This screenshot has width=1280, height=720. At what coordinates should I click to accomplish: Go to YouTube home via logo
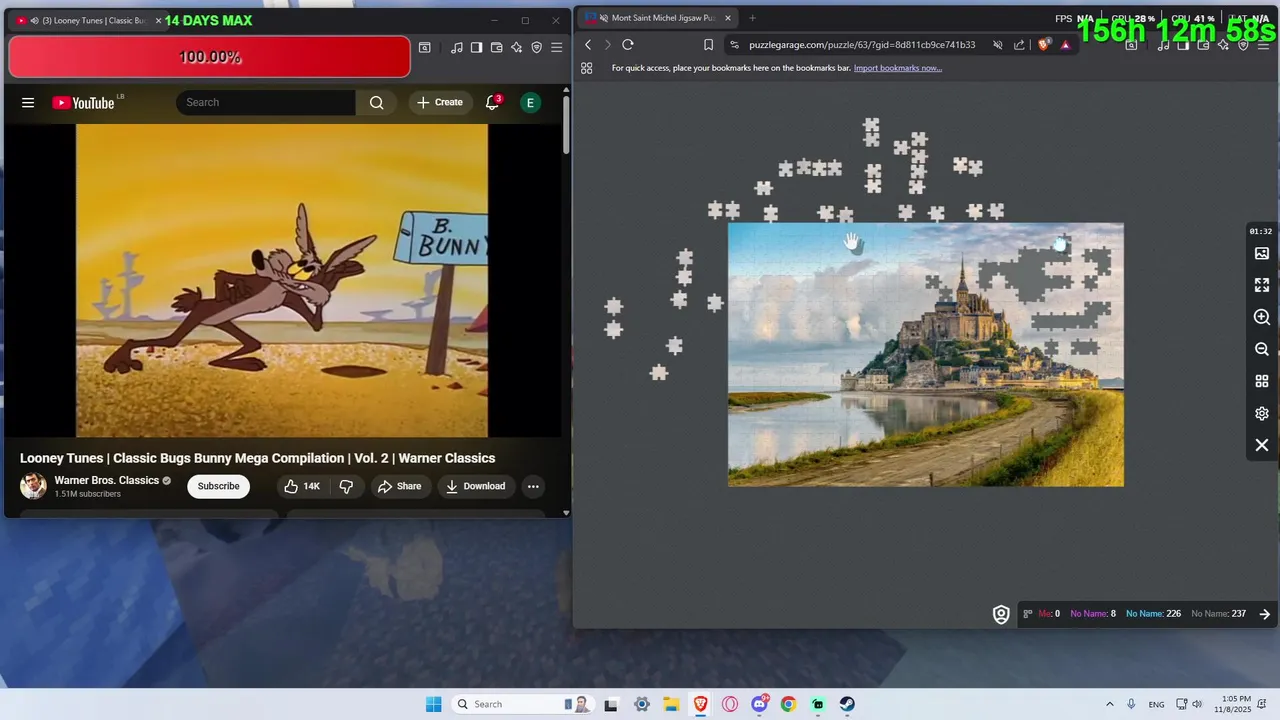point(83,102)
